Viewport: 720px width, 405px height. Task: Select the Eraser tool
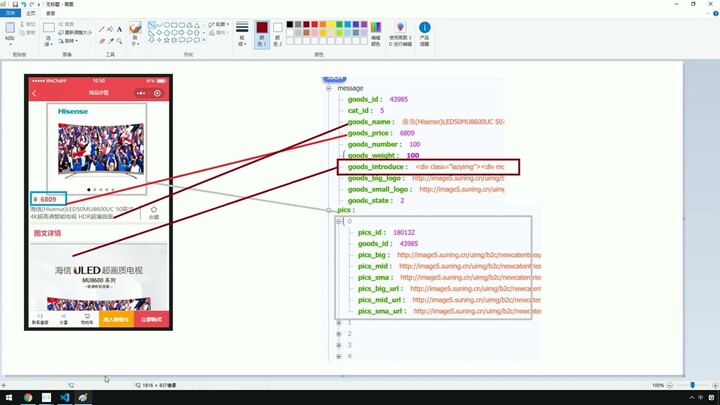[x=102, y=41]
